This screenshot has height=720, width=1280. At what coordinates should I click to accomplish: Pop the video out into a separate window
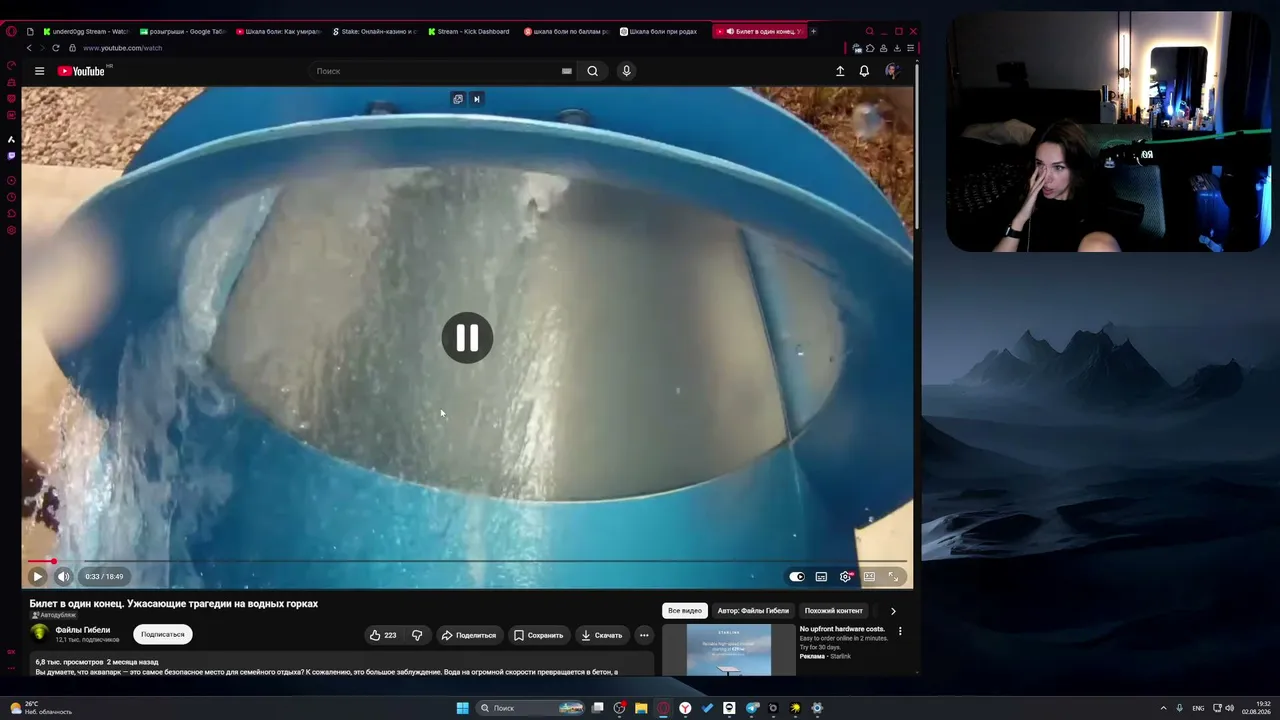pos(457,99)
